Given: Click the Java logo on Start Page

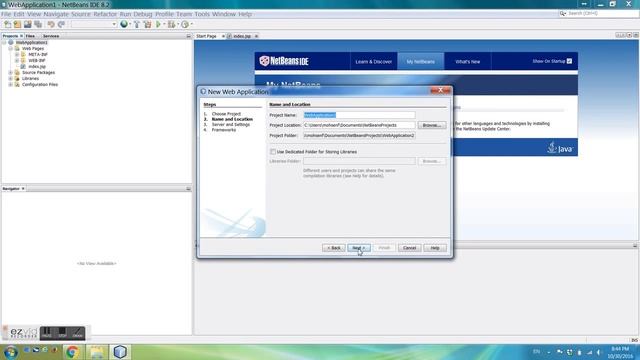Looking at the screenshot, I should point(560,148).
